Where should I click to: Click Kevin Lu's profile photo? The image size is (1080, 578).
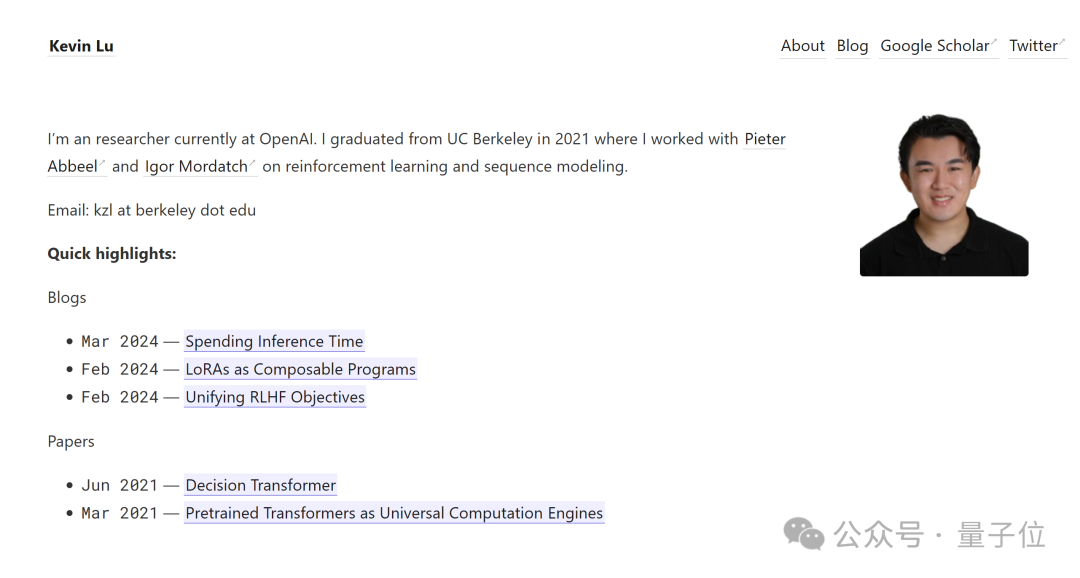pos(943,195)
